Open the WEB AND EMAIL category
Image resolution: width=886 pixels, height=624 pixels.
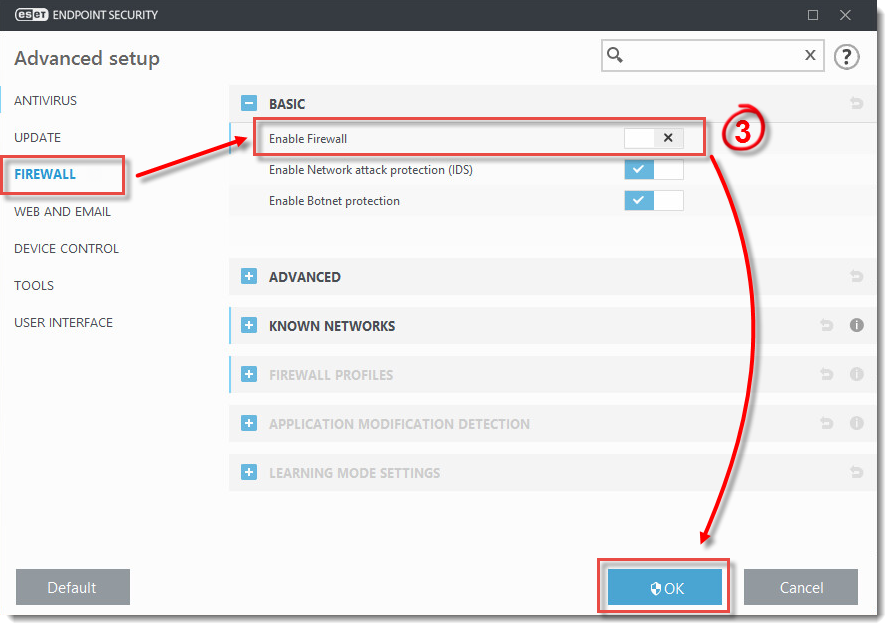pyautogui.click(x=62, y=211)
